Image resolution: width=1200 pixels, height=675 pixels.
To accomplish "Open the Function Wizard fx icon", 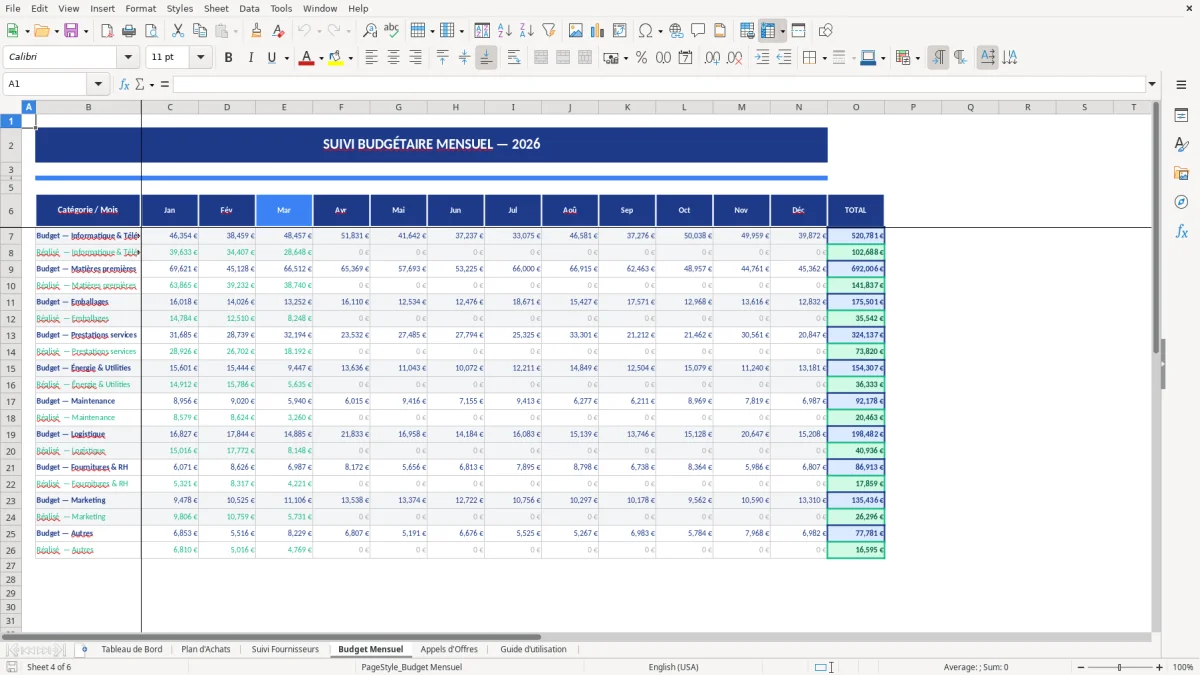I will (x=124, y=84).
